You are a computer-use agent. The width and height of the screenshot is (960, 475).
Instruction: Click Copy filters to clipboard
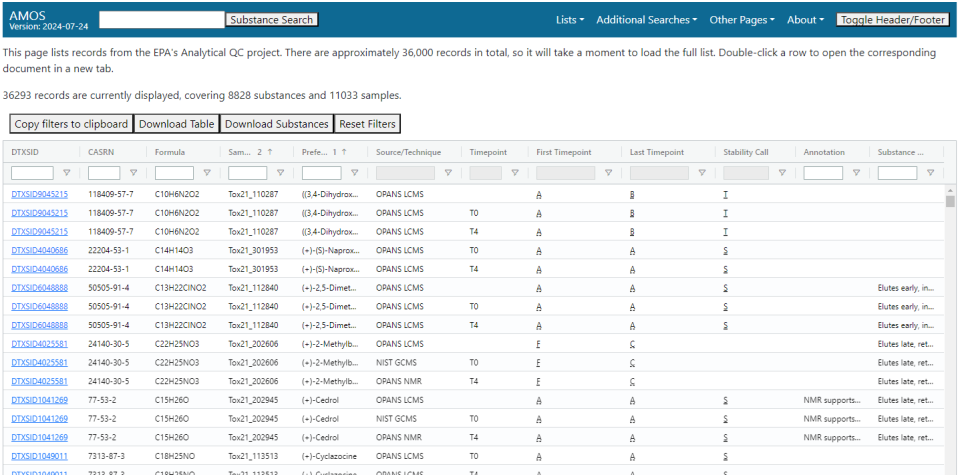[71, 124]
